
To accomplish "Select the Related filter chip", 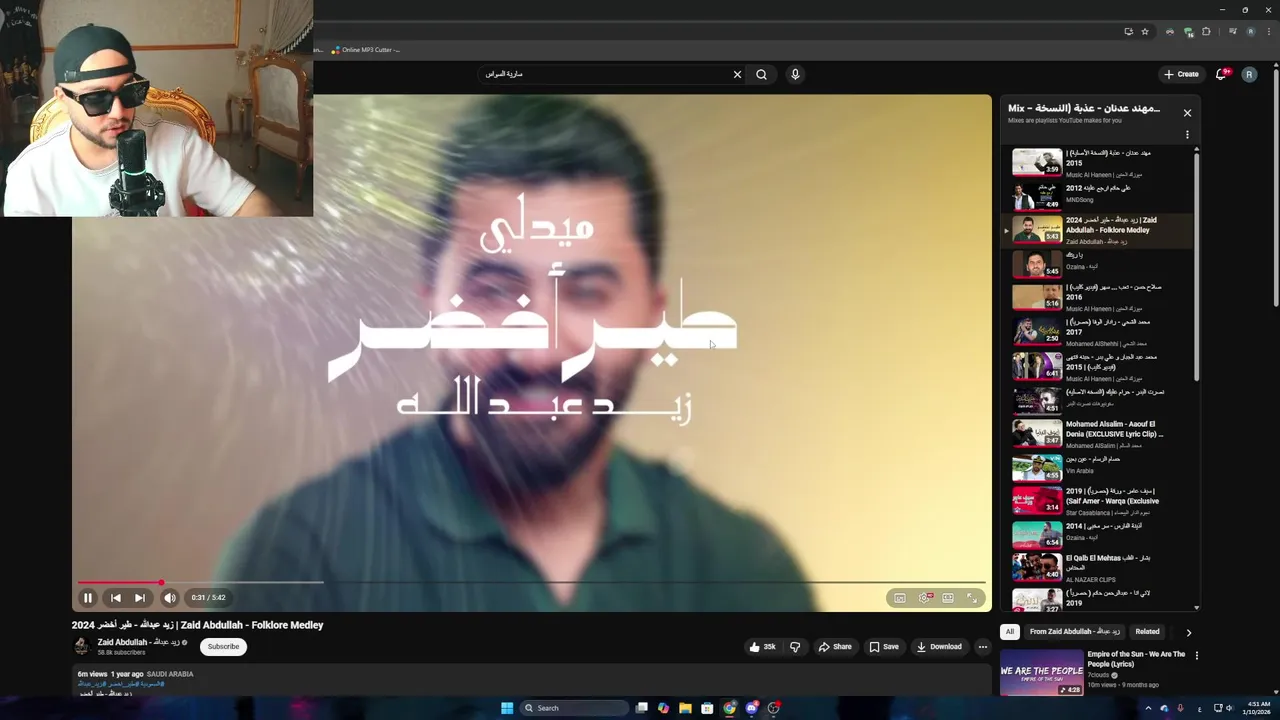I will point(1147,632).
